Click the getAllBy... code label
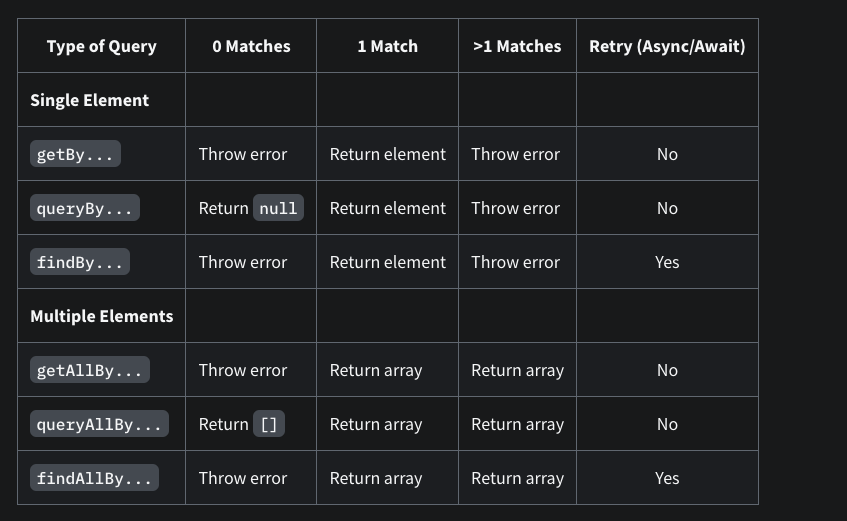The height and width of the screenshot is (521, 847). pos(90,370)
